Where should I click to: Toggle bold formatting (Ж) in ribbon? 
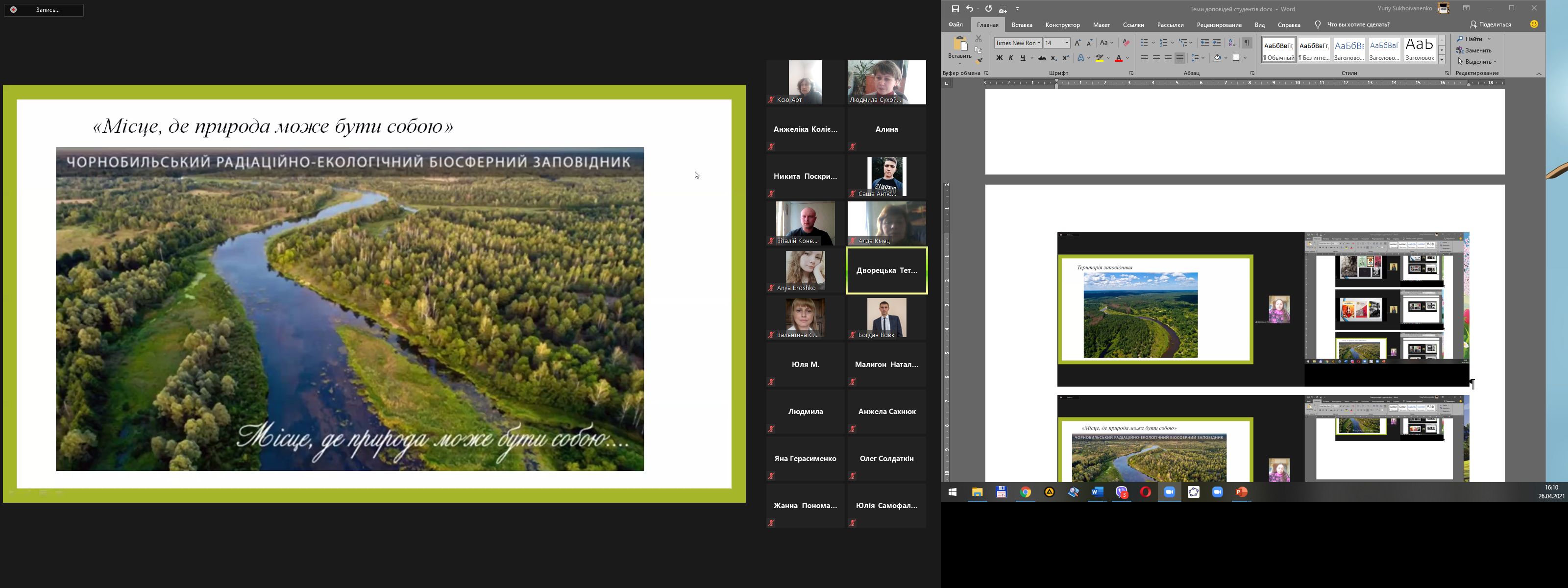(x=999, y=58)
